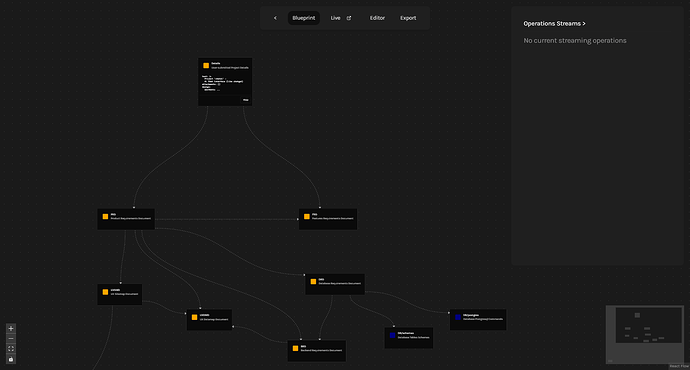Select the UX Sitemap Document node icon

(x=105, y=292)
